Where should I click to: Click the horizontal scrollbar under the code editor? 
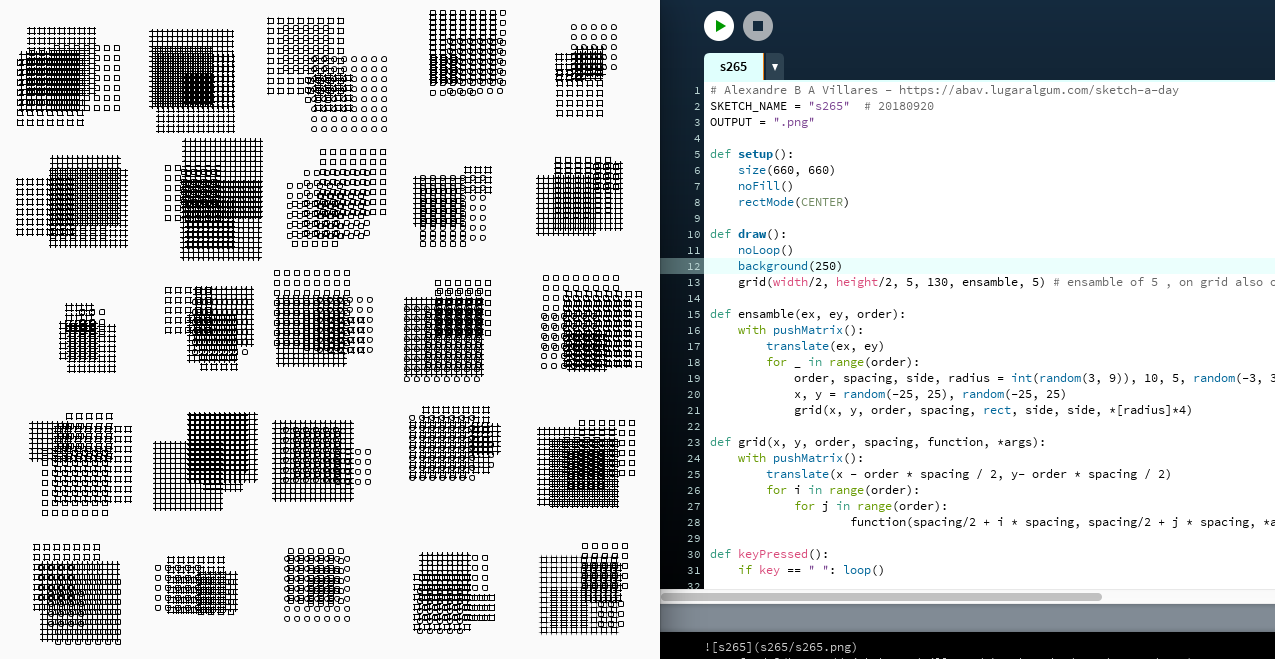880,597
